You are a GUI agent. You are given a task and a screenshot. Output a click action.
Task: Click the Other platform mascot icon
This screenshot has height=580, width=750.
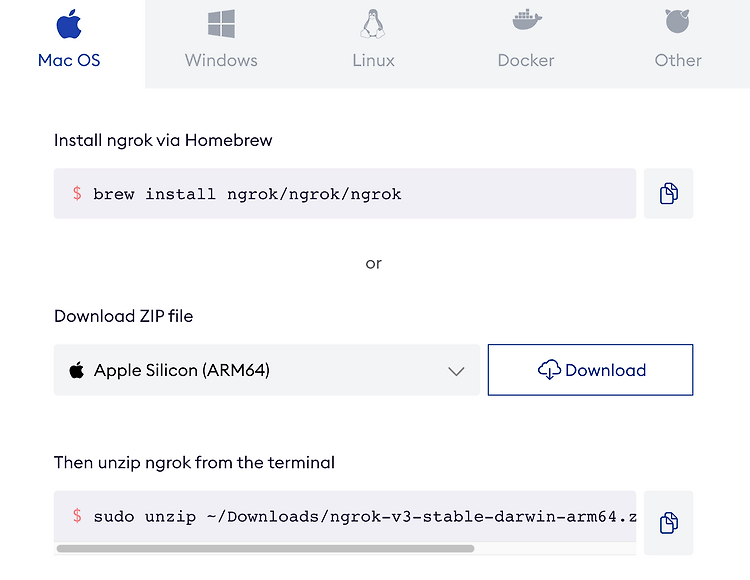[677, 21]
